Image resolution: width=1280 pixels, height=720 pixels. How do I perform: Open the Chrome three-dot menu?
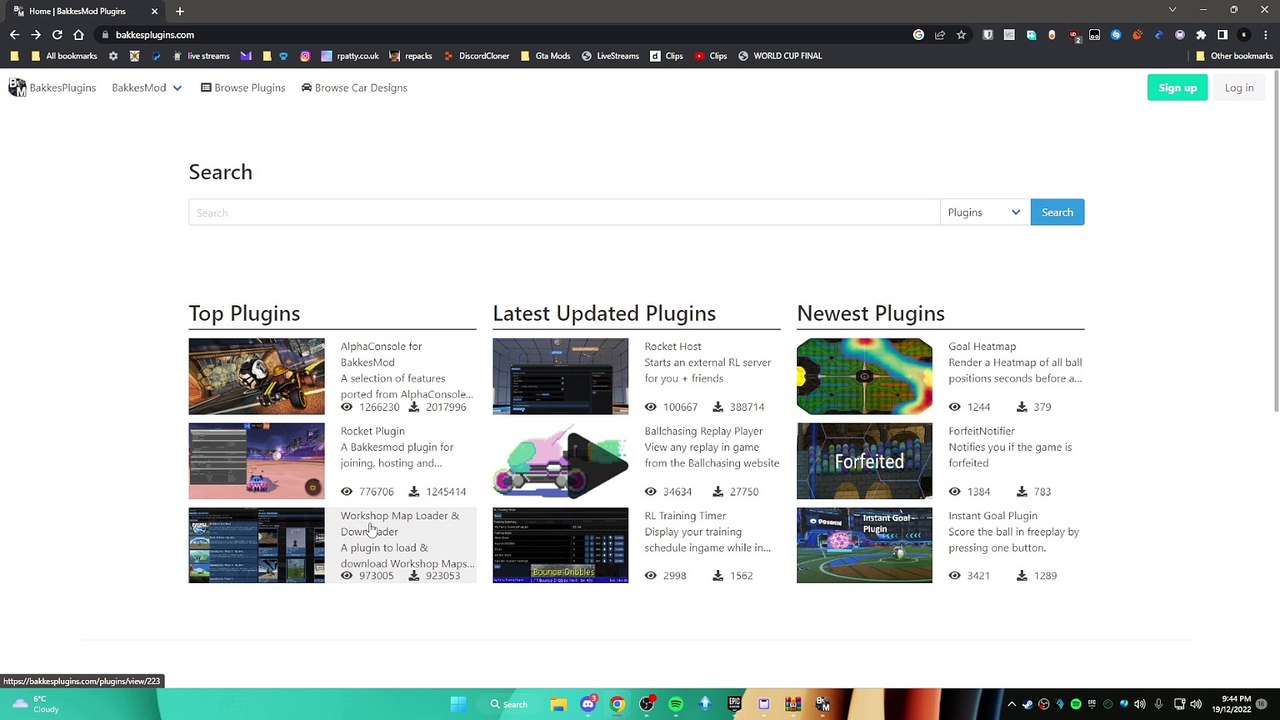(1265, 35)
